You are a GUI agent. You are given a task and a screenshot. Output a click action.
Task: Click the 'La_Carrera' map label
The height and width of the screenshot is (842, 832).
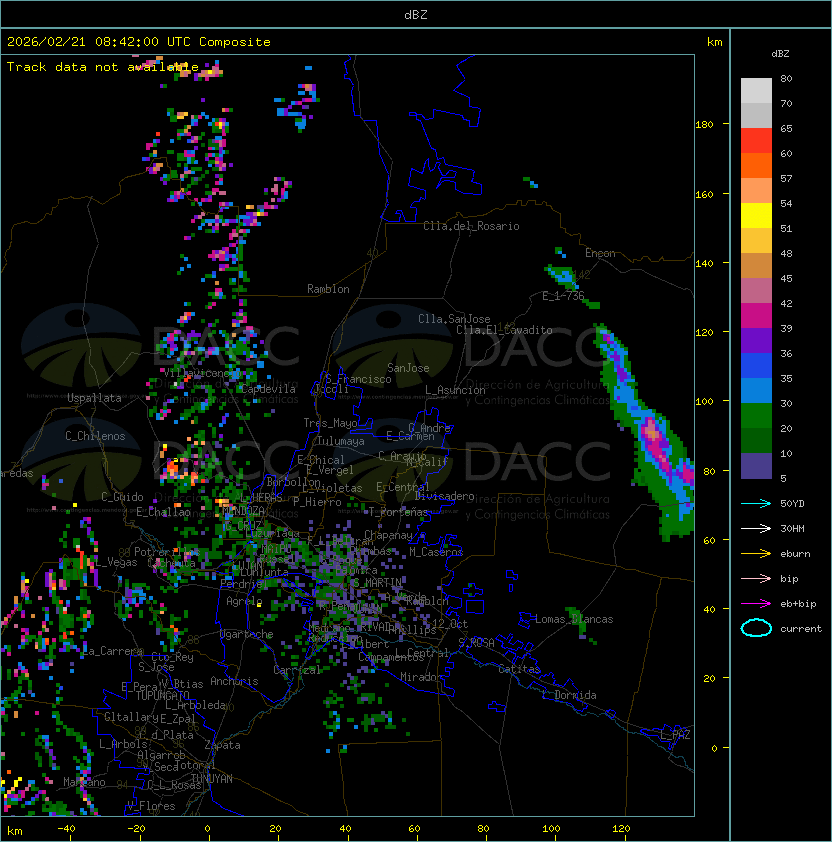coord(113,651)
